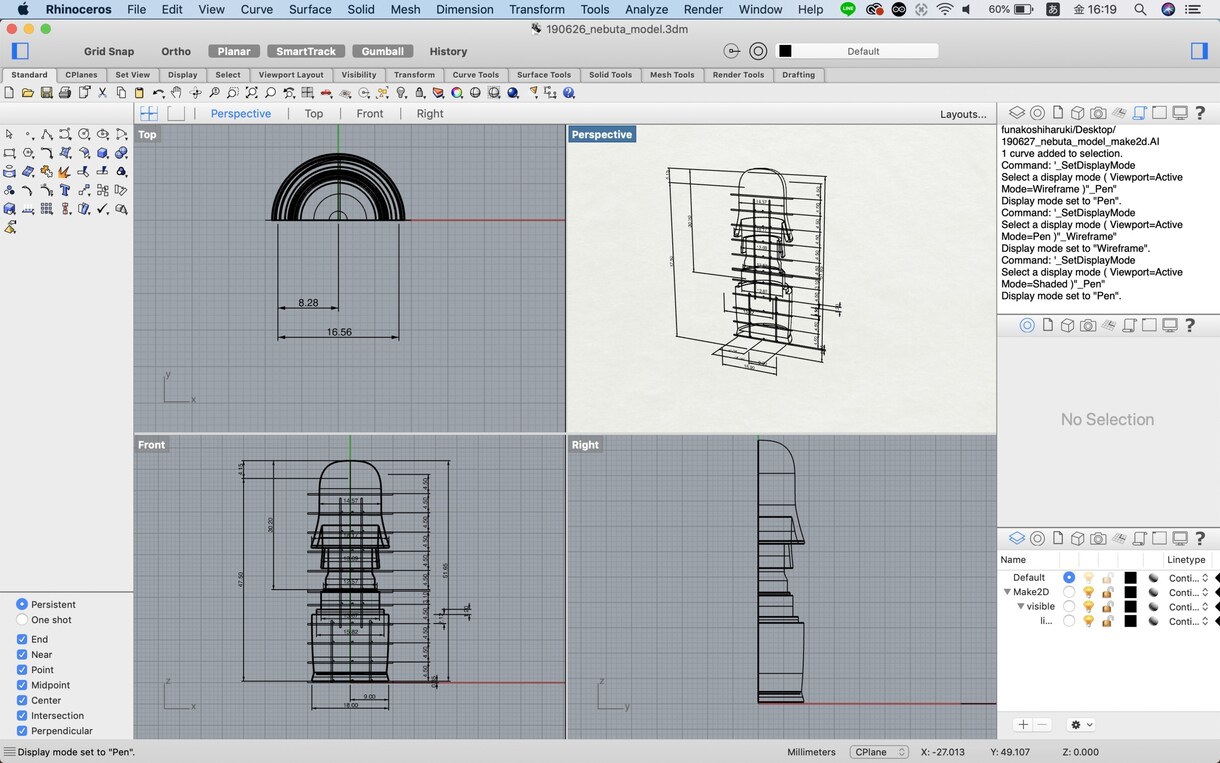
Task: Click the light bulb Hide/Show icon
Action: point(401,93)
